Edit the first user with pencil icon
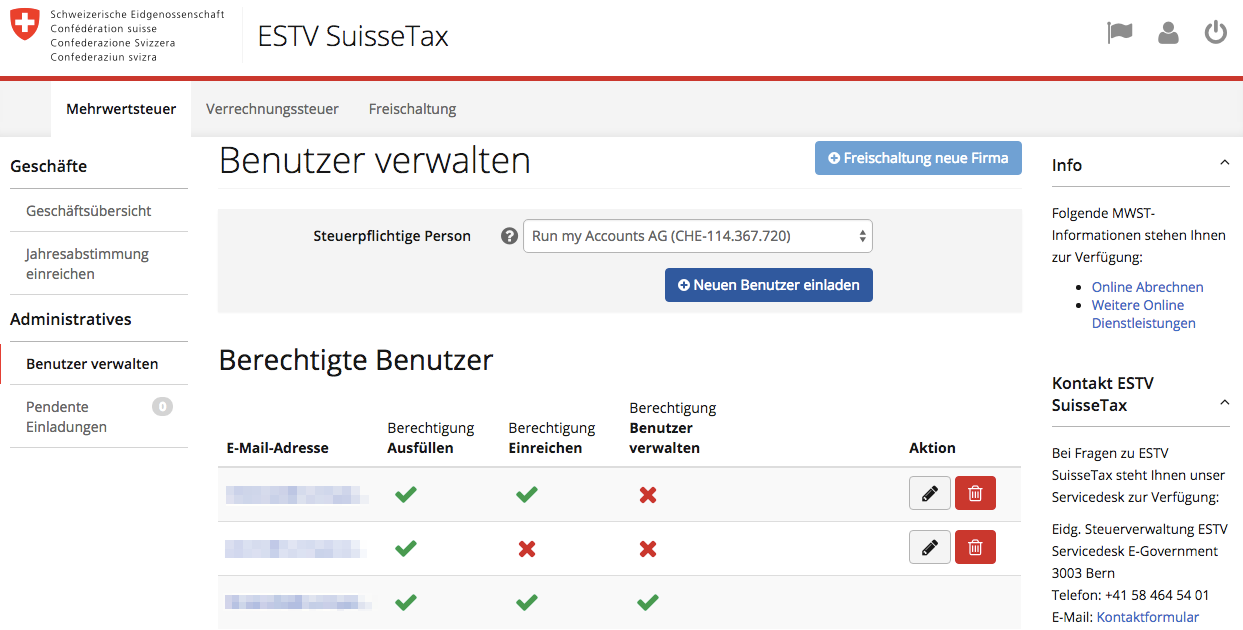This screenshot has width=1243, height=630. [930, 494]
